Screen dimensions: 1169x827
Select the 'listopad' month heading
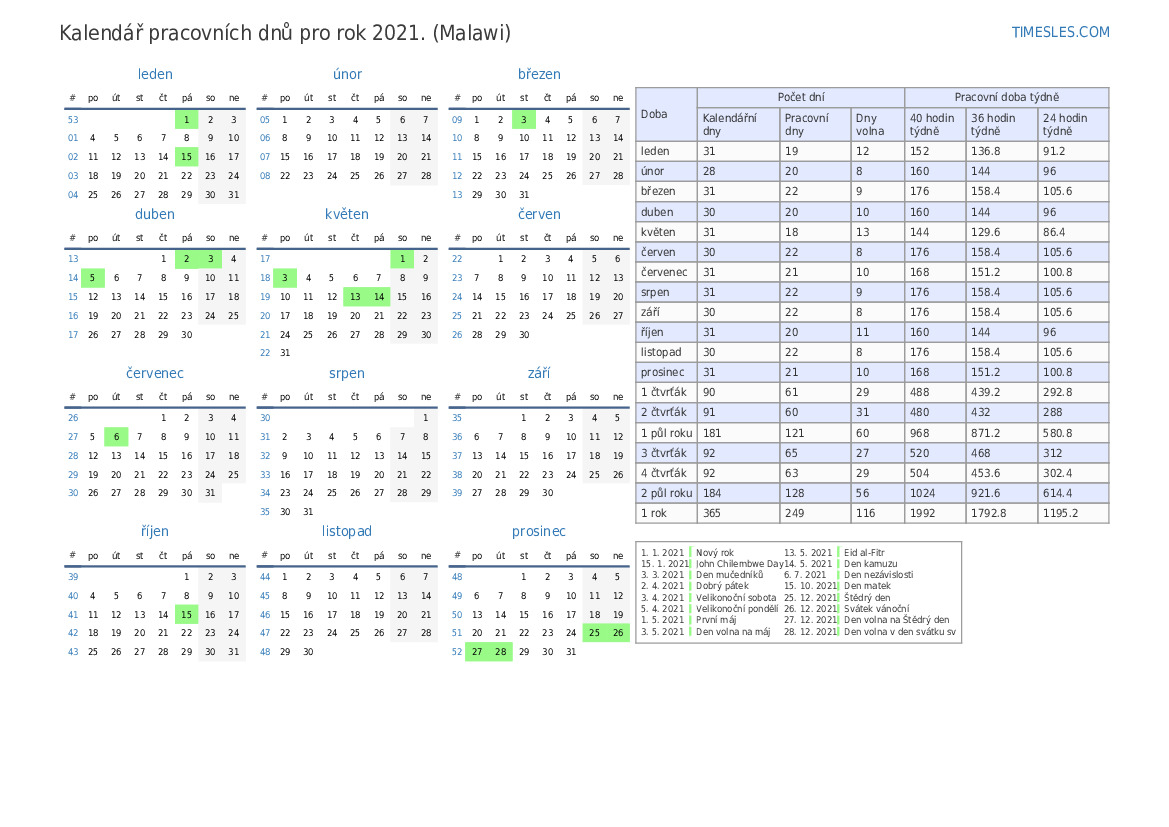347,531
